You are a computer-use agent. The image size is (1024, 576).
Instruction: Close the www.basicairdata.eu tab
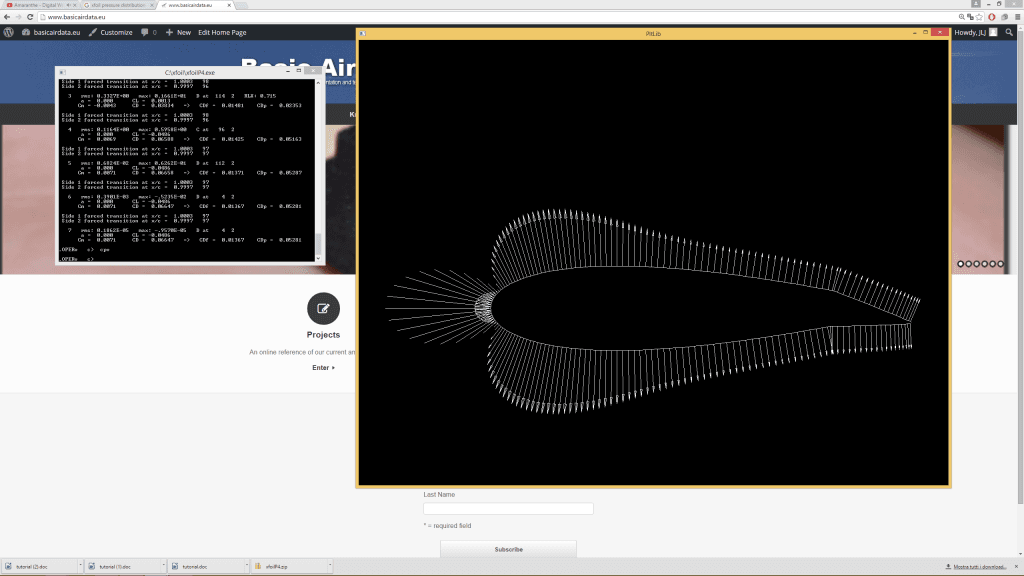229,5
